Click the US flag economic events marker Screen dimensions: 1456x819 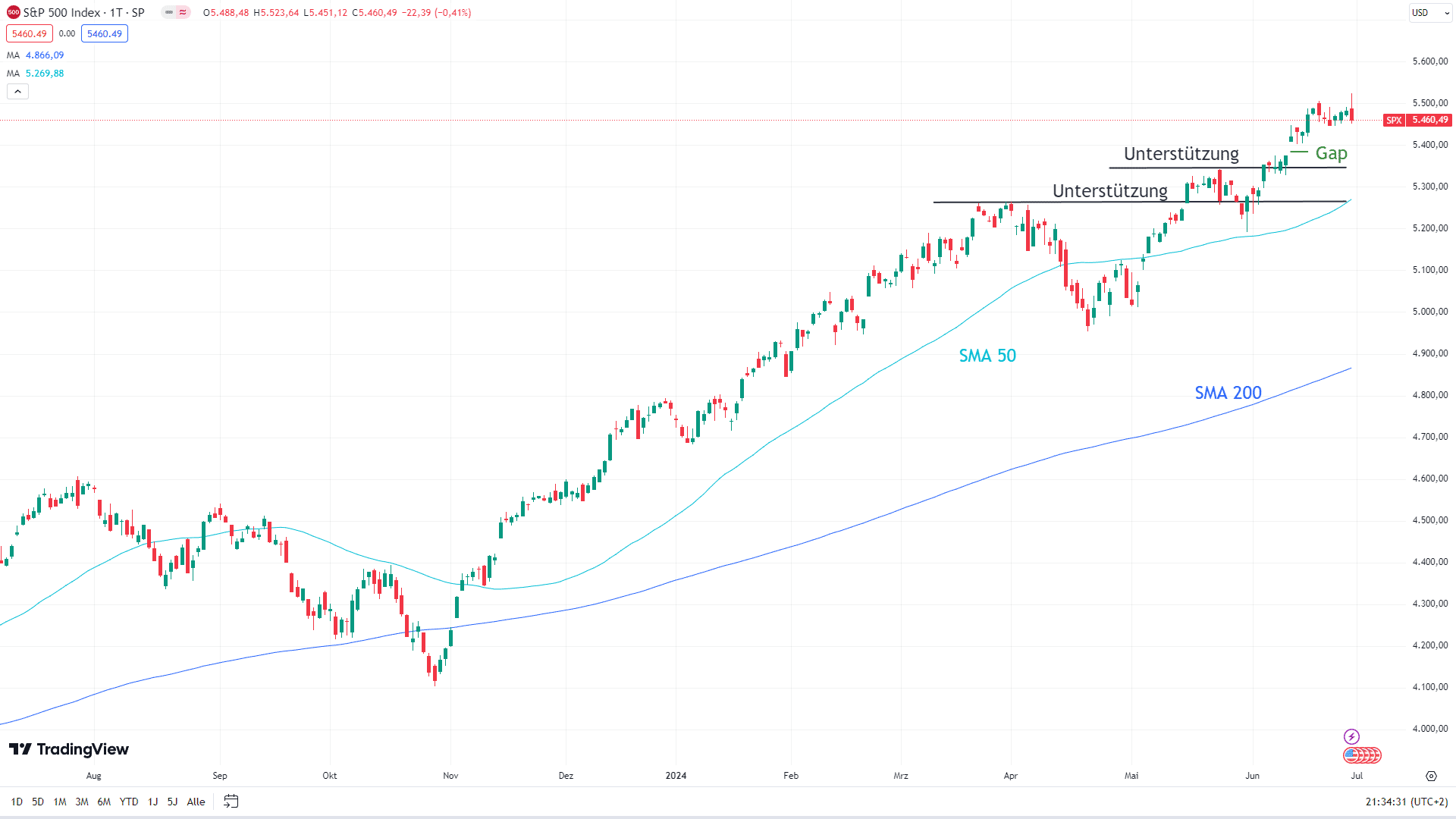click(1351, 755)
